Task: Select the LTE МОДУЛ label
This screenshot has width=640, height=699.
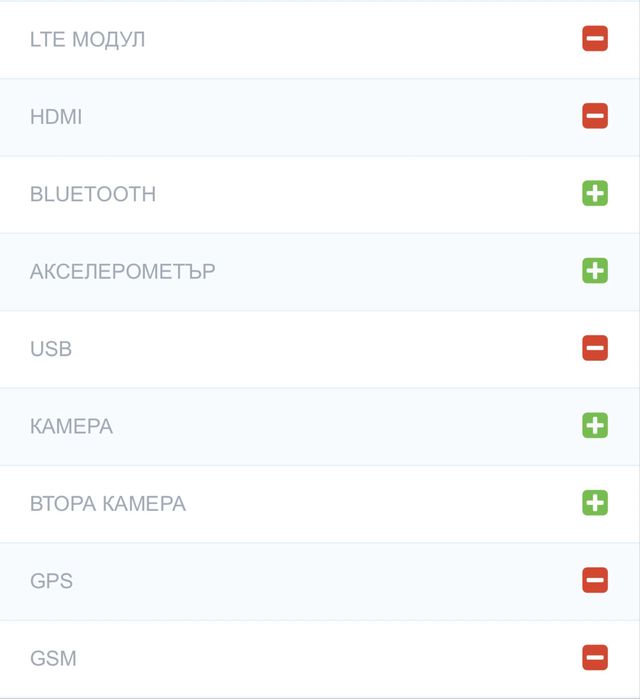Action: coord(87,40)
